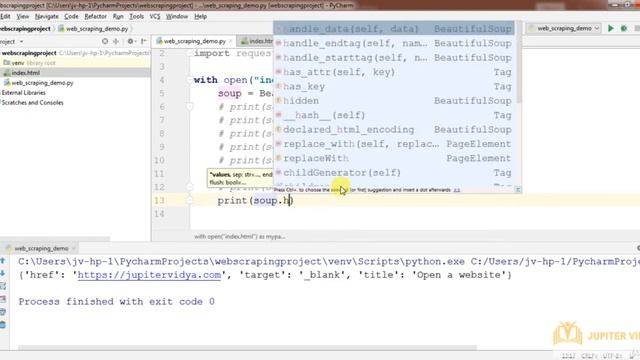This screenshot has width=640, height=360.
Task: Choose handle_endtag completion suggestion
Action: click(x=394, y=43)
